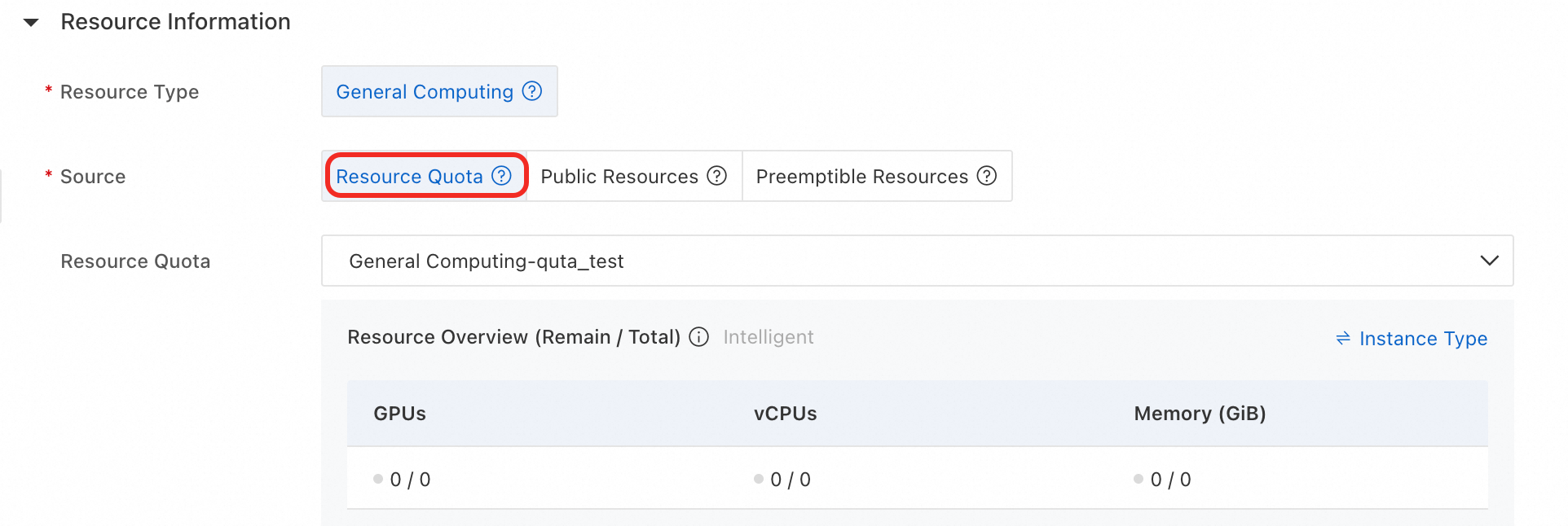The image size is (1568, 526).
Task: Click help icon beside General Computing
Action: click(532, 91)
